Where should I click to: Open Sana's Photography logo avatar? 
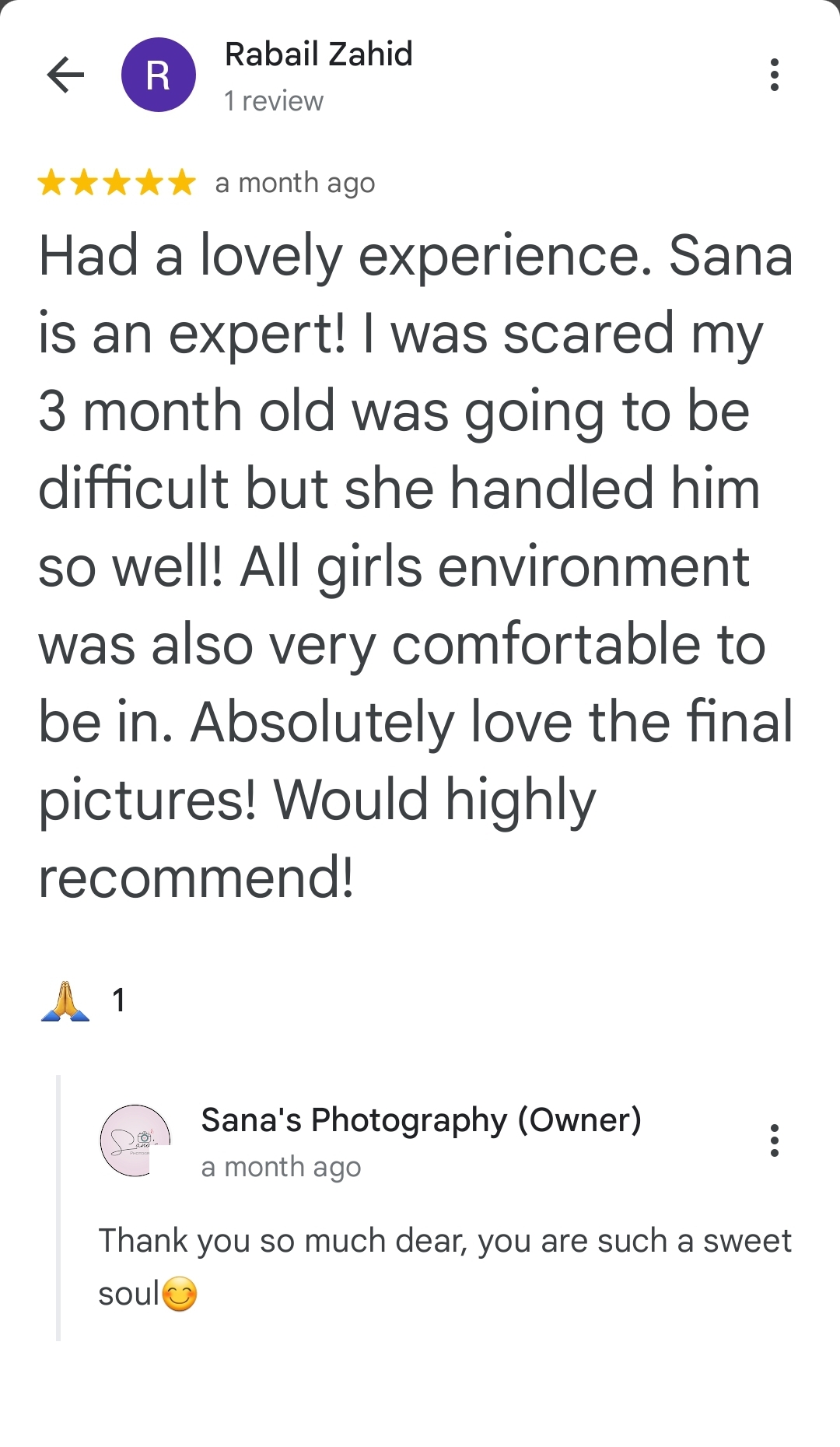point(135,1140)
